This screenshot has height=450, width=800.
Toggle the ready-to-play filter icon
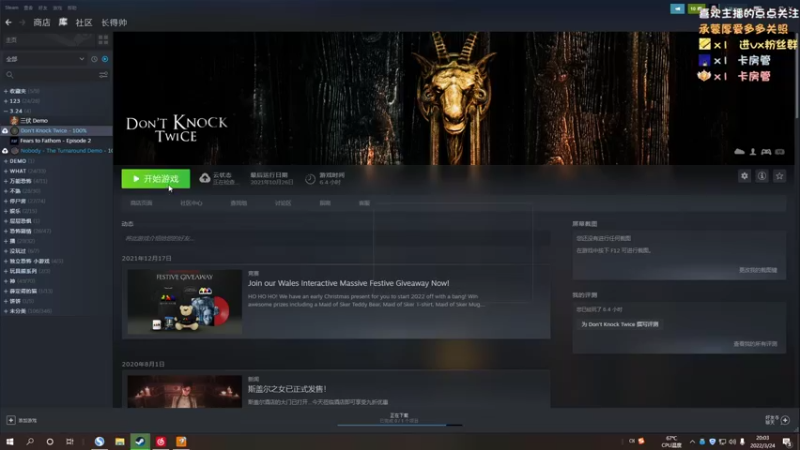pyautogui.click(x=105, y=59)
